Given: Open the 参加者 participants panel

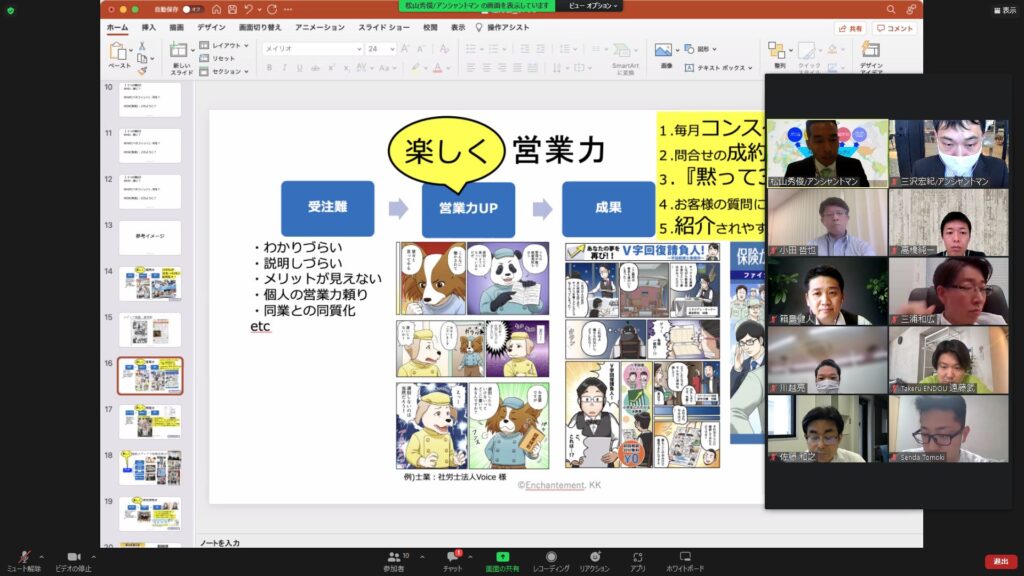Looking at the screenshot, I should click(x=394, y=561).
